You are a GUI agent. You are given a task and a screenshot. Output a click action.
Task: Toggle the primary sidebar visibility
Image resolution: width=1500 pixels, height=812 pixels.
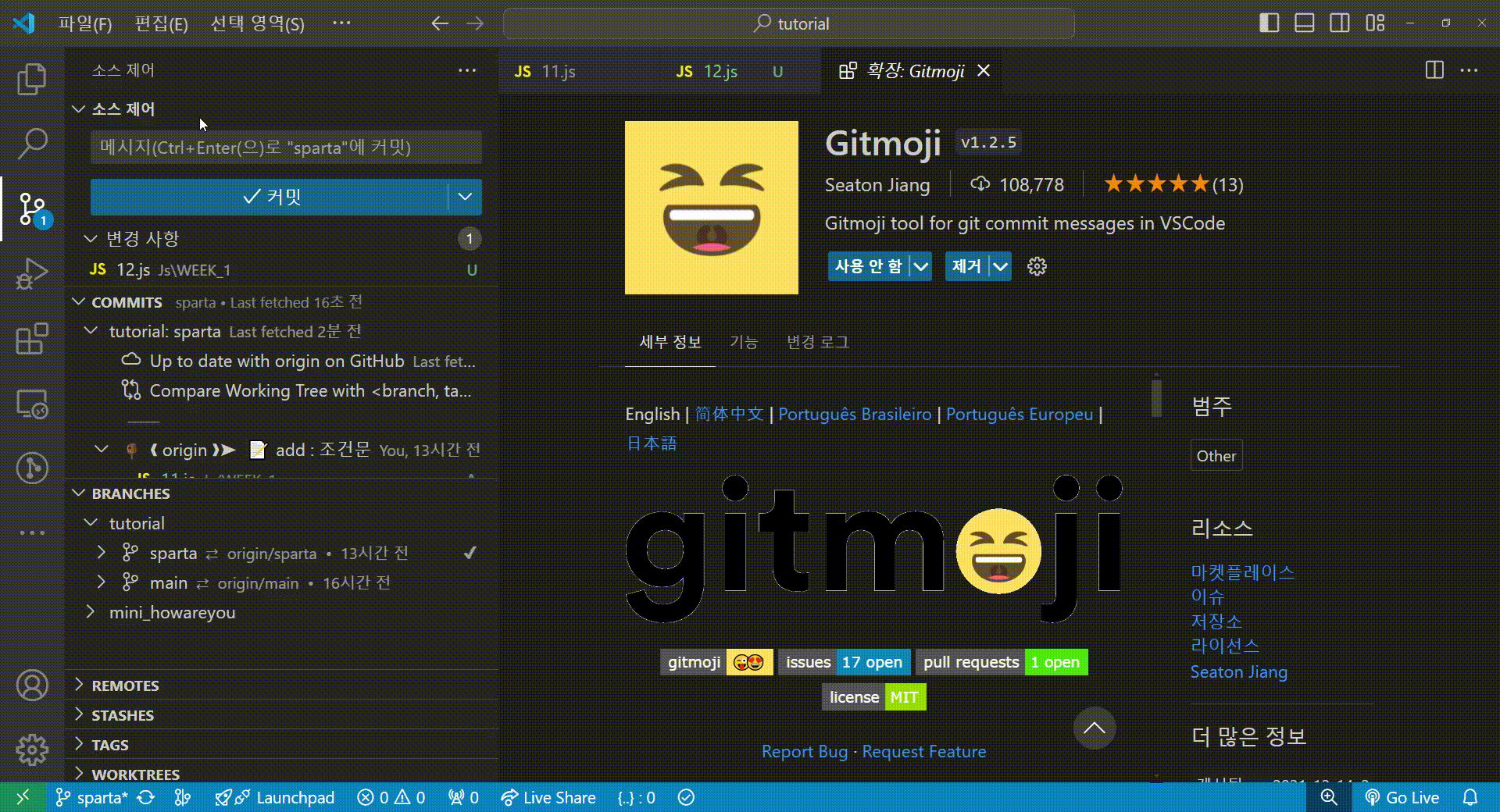click(x=1267, y=23)
